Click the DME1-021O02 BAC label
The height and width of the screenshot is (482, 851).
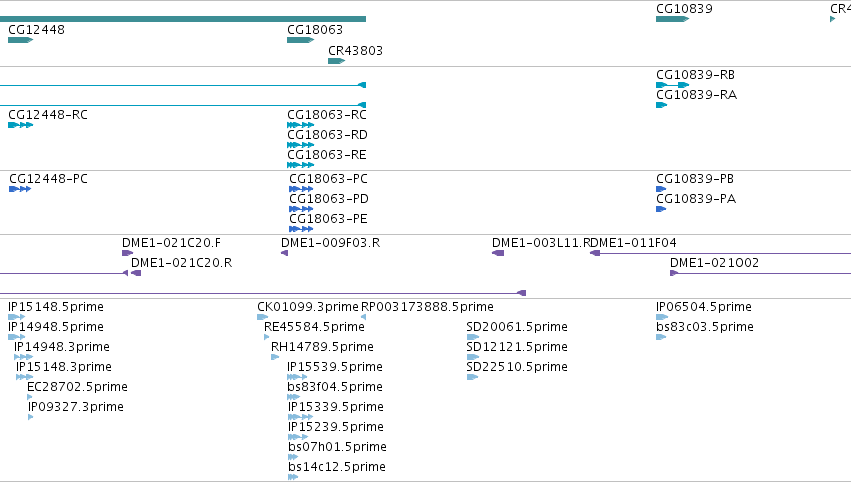pos(714,263)
